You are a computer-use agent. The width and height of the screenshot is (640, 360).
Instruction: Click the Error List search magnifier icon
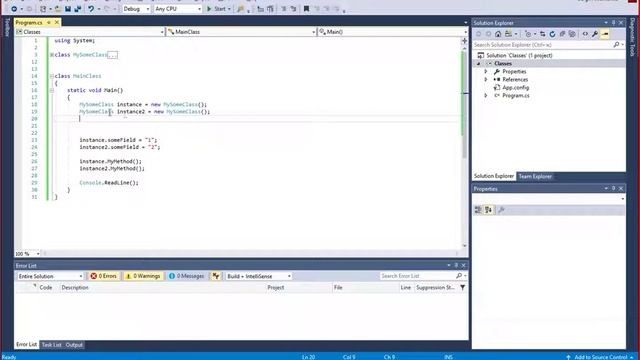coord(459,276)
